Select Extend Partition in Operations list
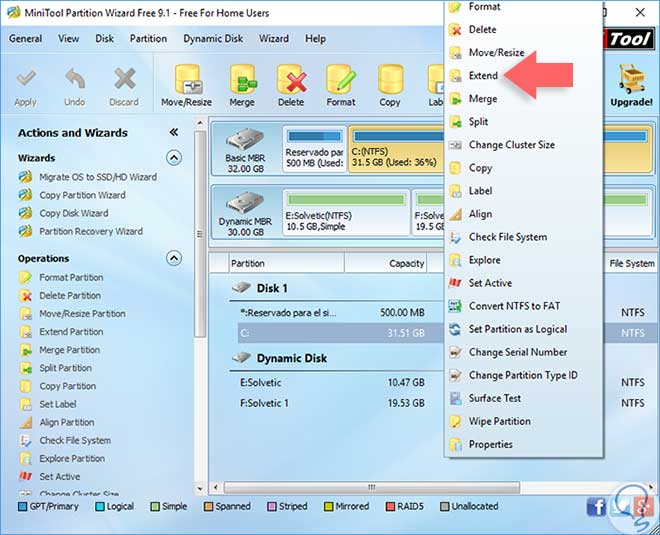The height and width of the screenshot is (535, 660). click(x=61, y=332)
